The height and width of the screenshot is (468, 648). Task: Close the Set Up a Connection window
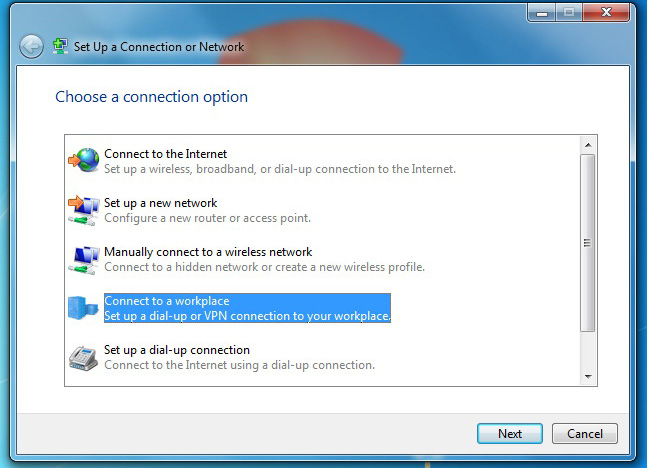606,12
